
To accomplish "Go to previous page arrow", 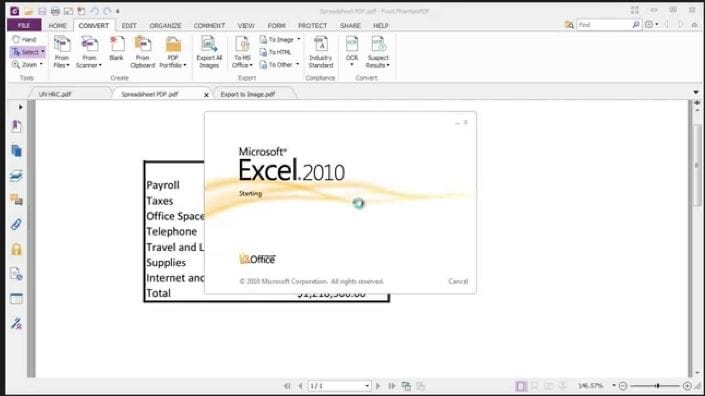I will (x=300, y=386).
